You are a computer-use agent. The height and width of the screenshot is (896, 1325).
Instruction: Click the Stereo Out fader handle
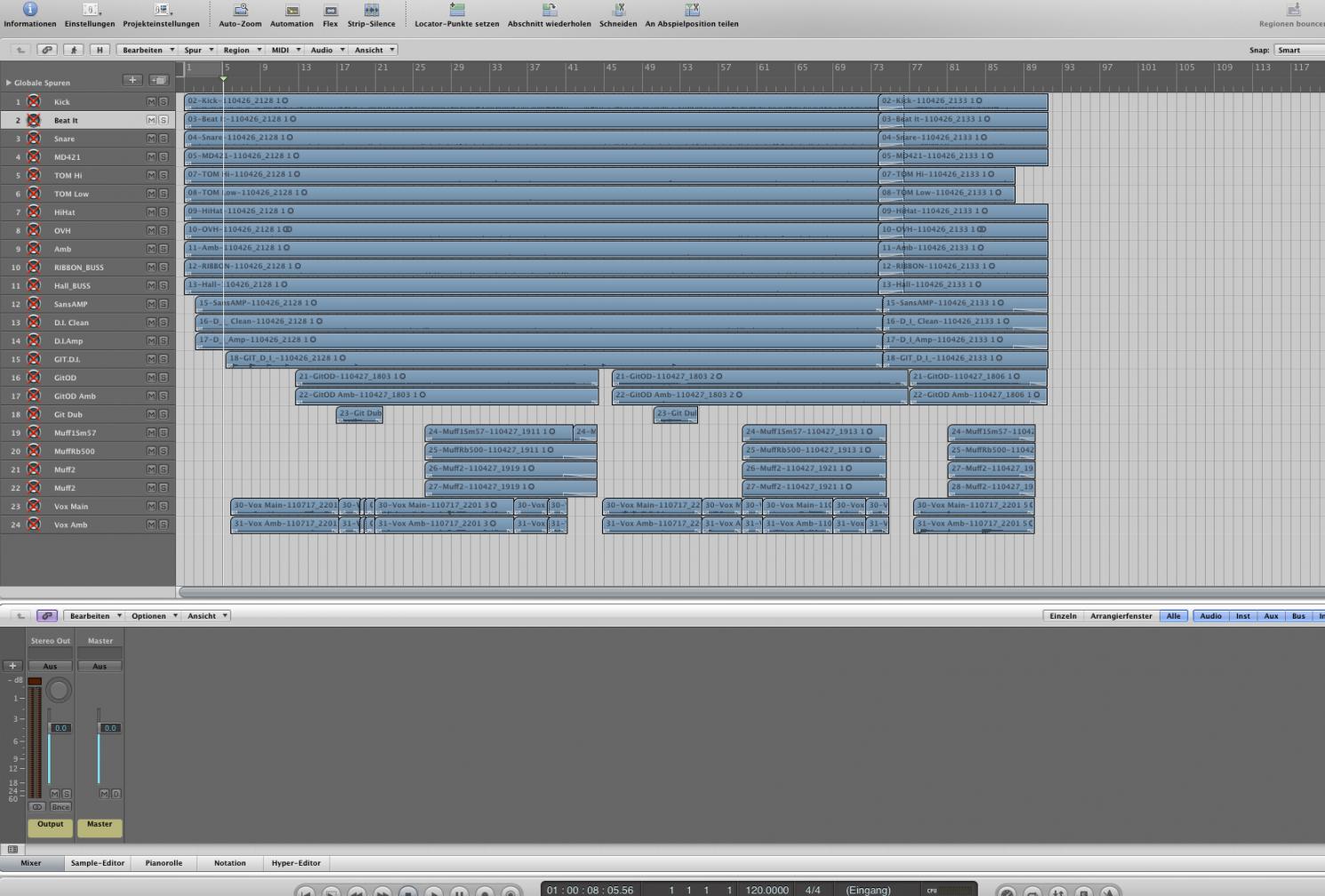[60, 727]
